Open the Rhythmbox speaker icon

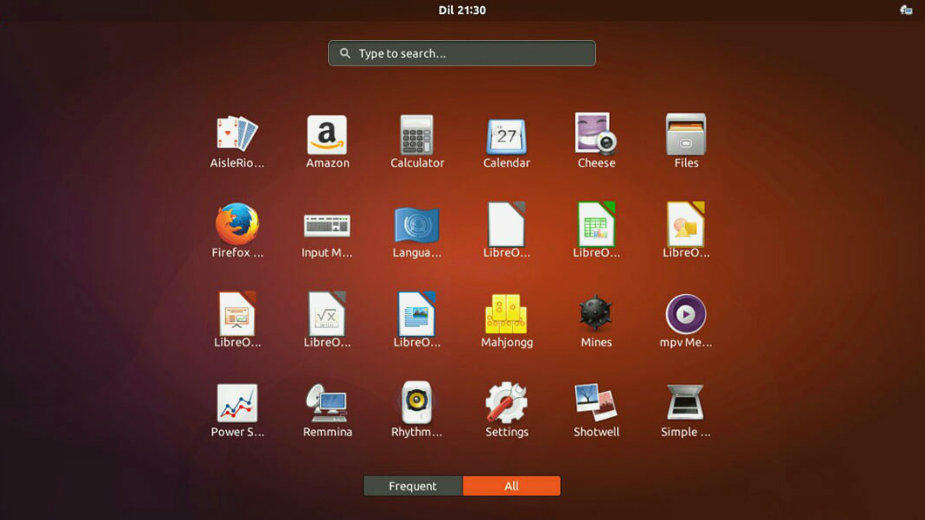pos(416,403)
